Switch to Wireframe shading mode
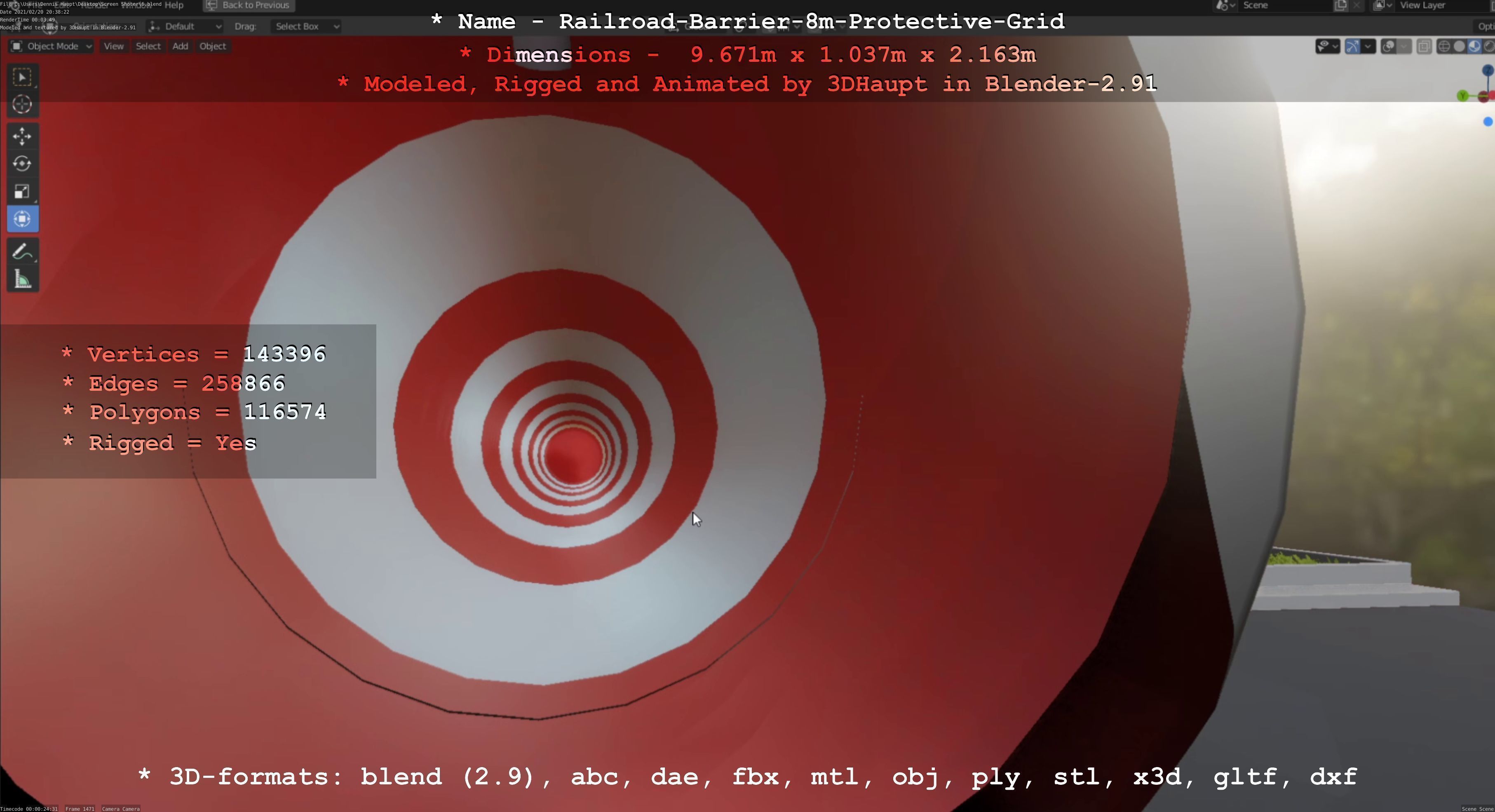 [1444, 47]
